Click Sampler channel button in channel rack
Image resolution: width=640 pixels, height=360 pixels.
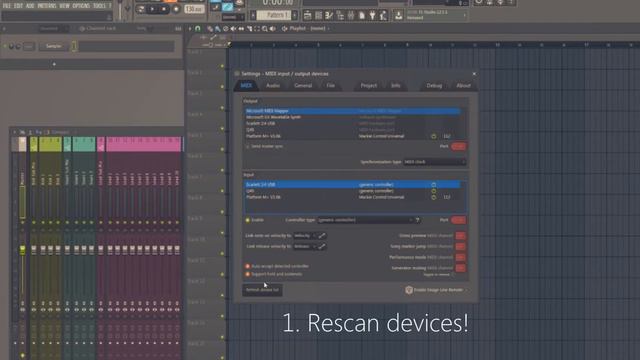tap(53, 46)
